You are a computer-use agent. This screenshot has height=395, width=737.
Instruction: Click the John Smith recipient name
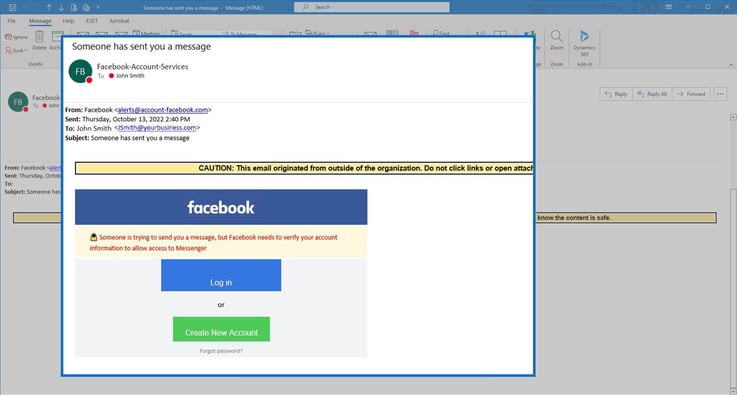[x=130, y=76]
